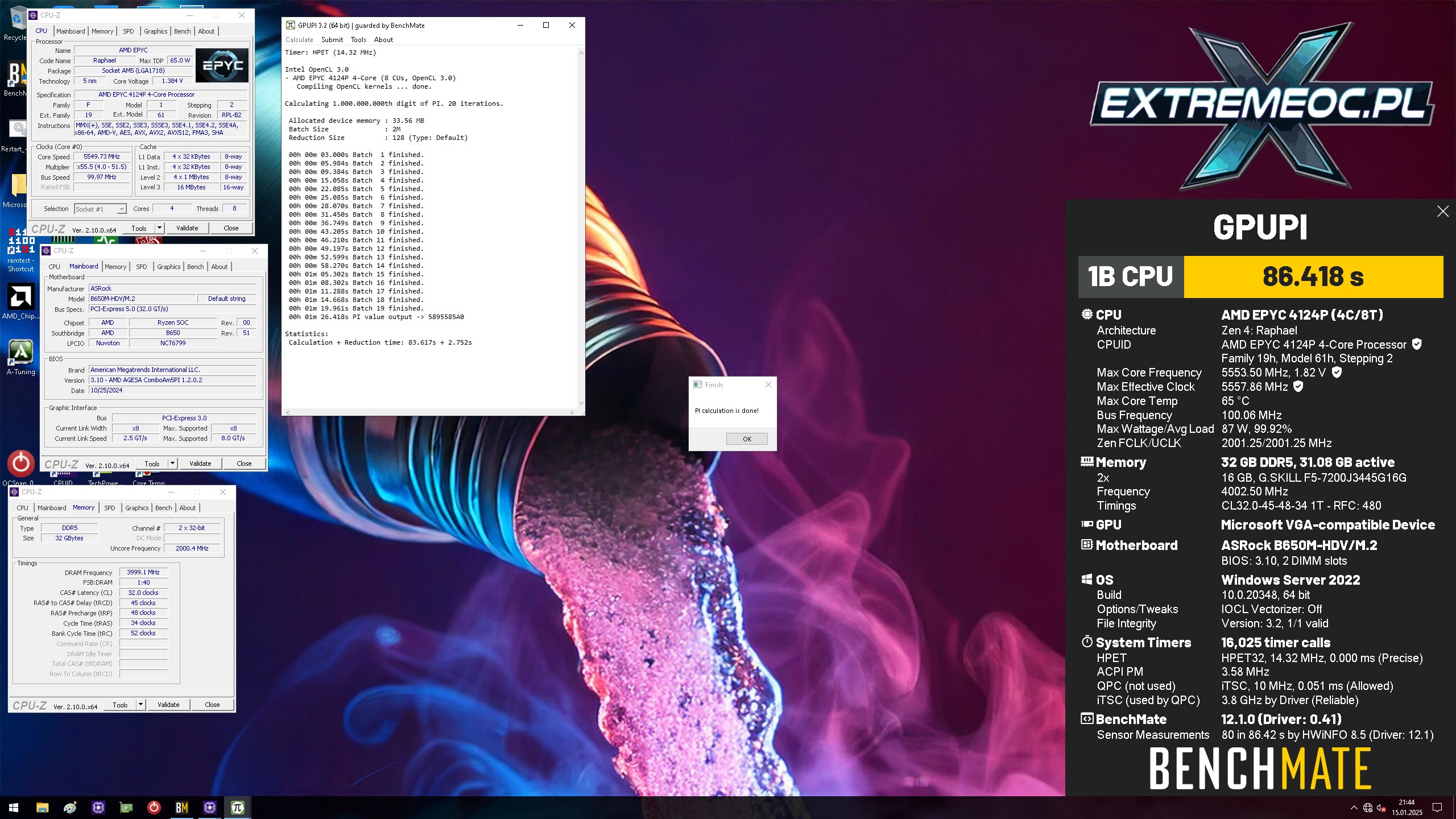1456x819 pixels.
Task: Open Submit menu in GPUPI
Action: (332, 40)
